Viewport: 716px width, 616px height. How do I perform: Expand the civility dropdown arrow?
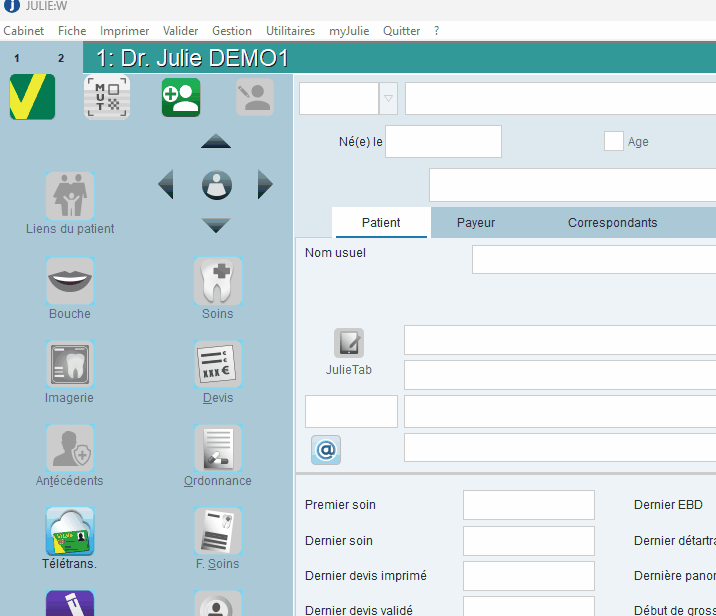tap(388, 98)
